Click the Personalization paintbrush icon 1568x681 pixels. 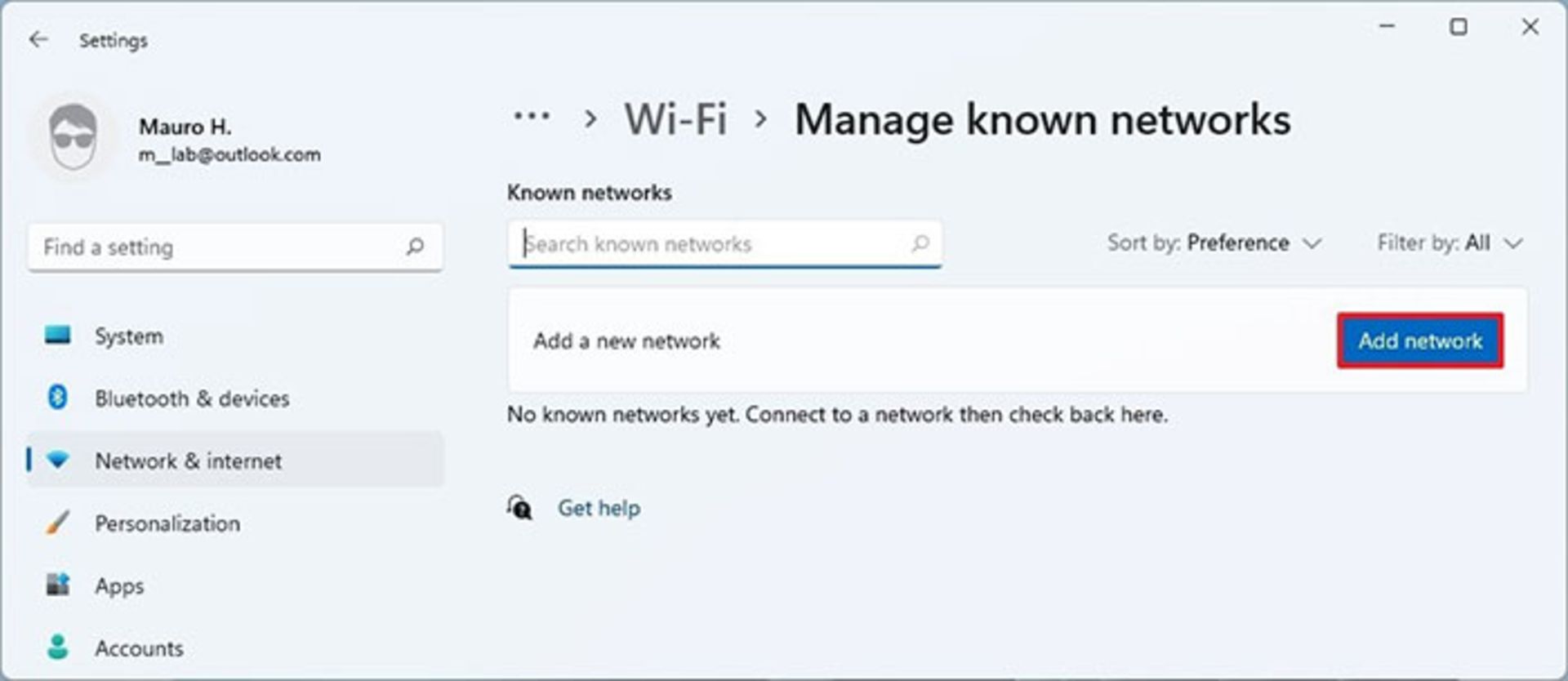[57, 523]
